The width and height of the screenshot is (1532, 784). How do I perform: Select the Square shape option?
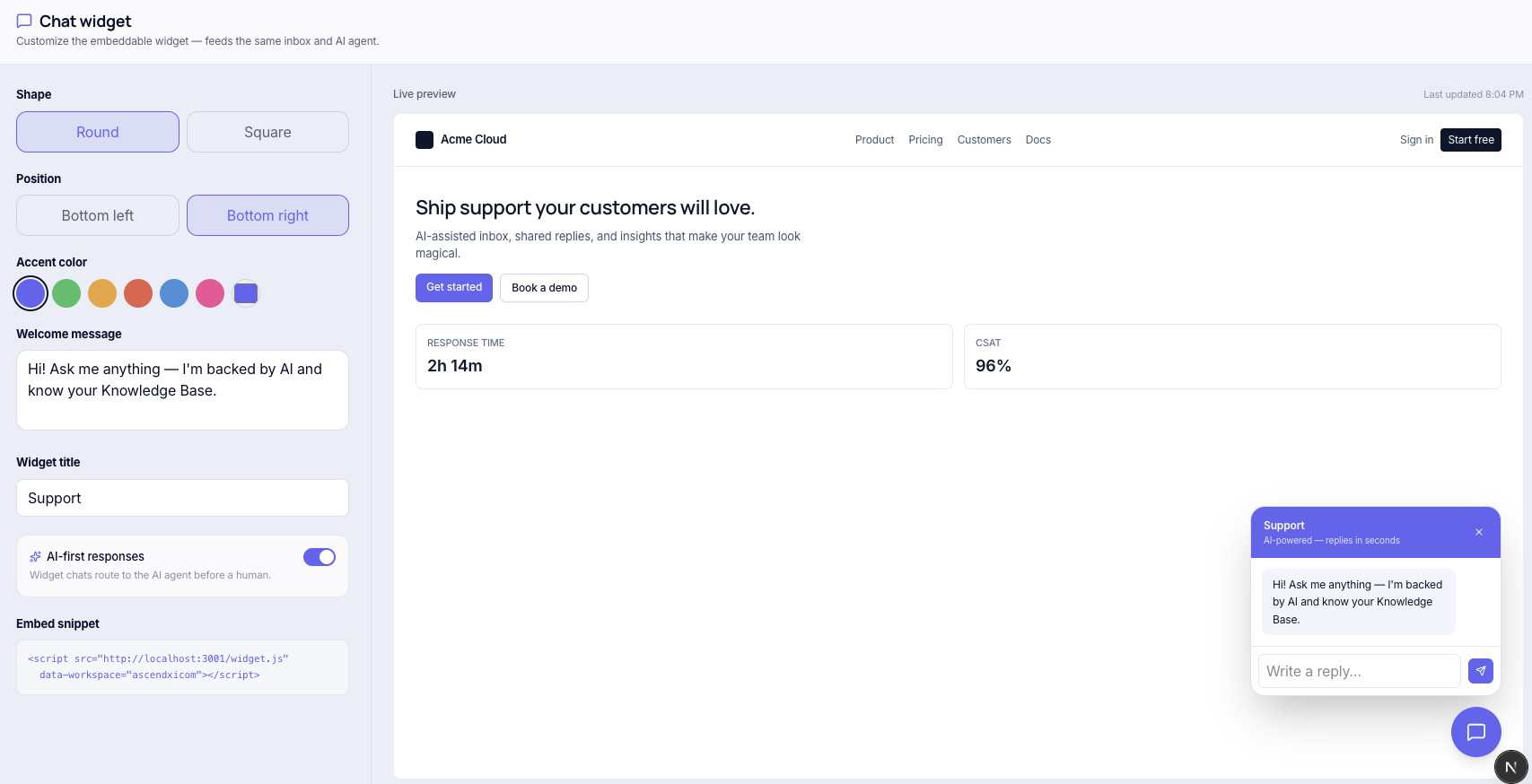point(267,132)
